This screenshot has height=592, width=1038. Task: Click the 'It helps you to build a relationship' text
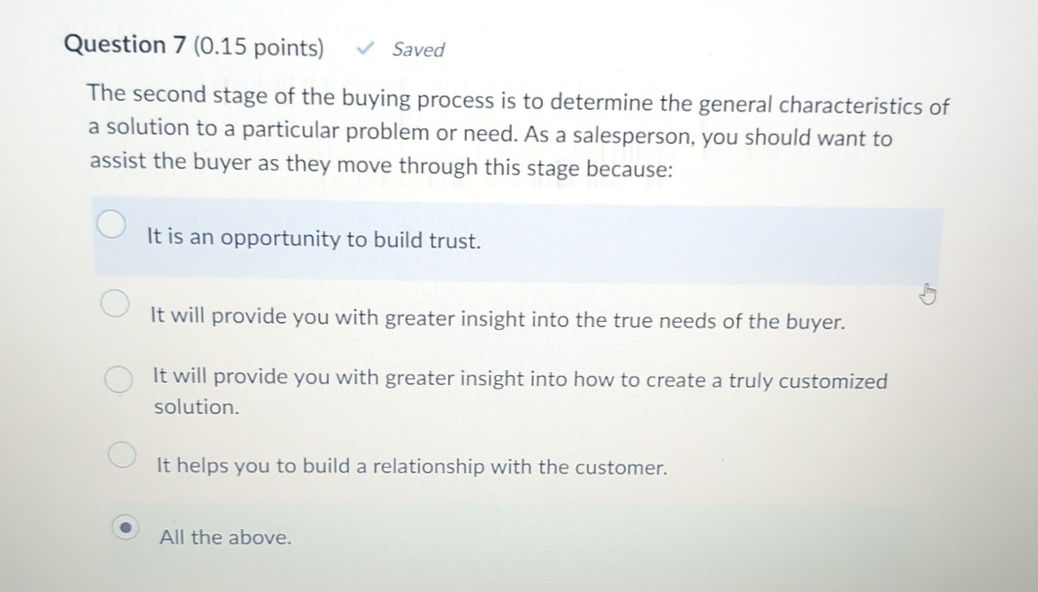pos(412,466)
